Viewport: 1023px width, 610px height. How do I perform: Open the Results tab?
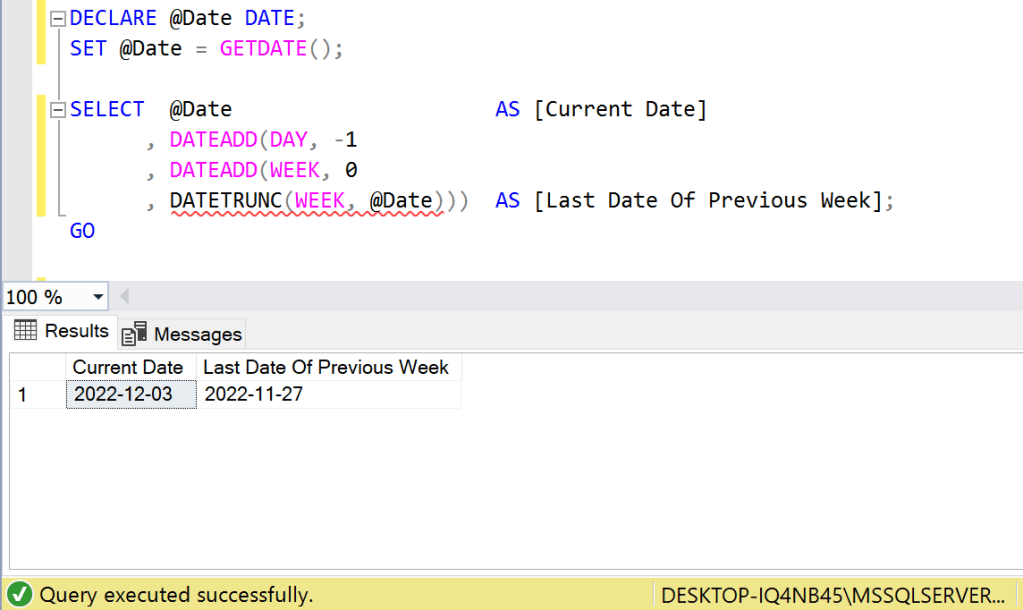tap(76, 331)
